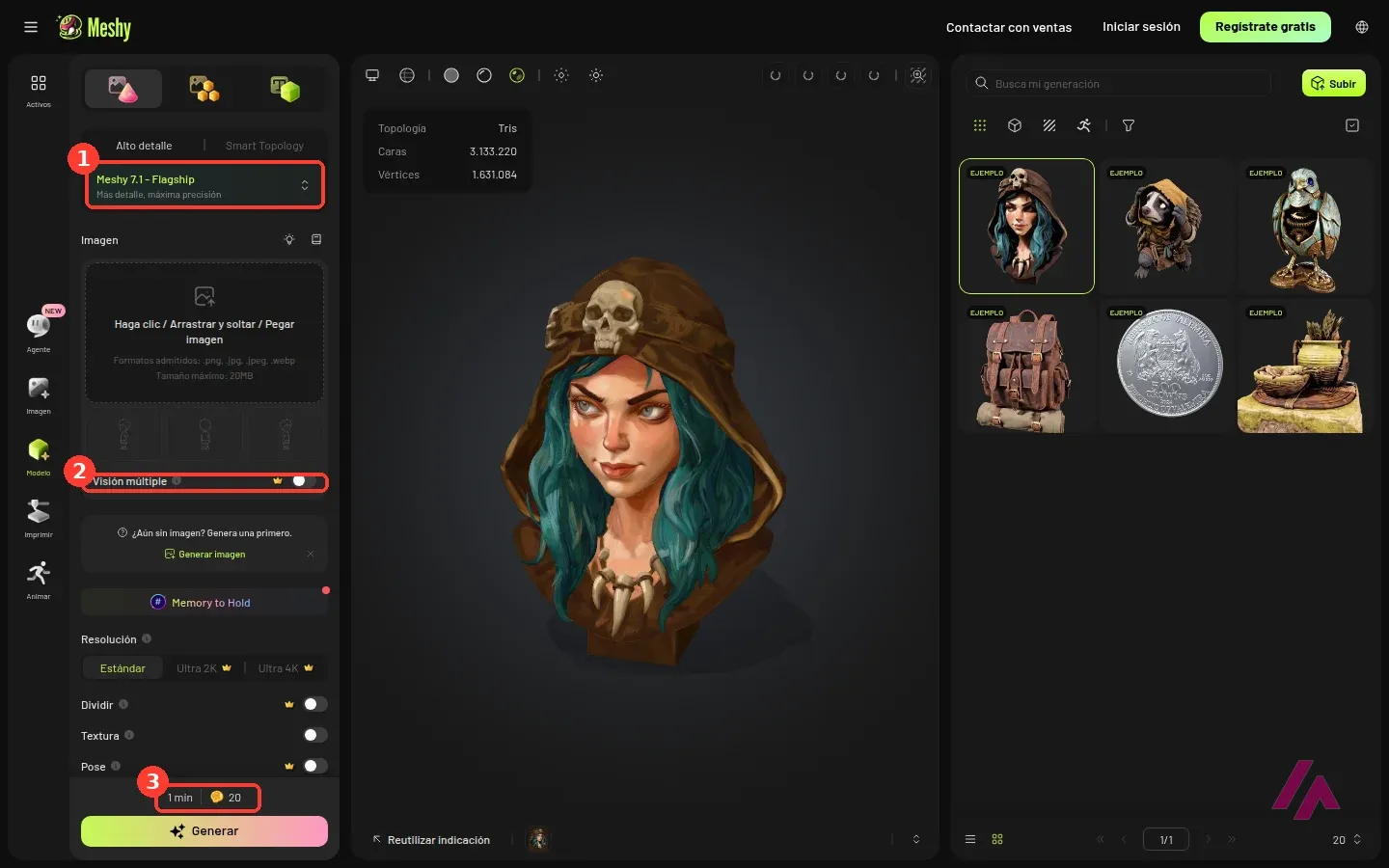The height and width of the screenshot is (868, 1389).
Task: Toggle wireframe globe view
Action: click(407, 75)
